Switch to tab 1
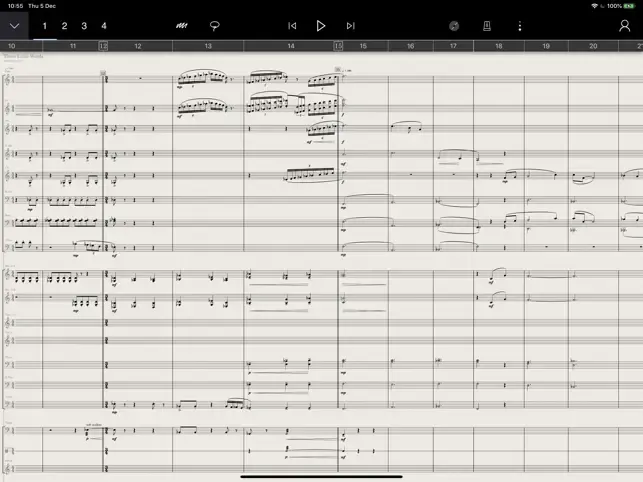Viewport: 643px width, 482px height. [x=45, y=26]
